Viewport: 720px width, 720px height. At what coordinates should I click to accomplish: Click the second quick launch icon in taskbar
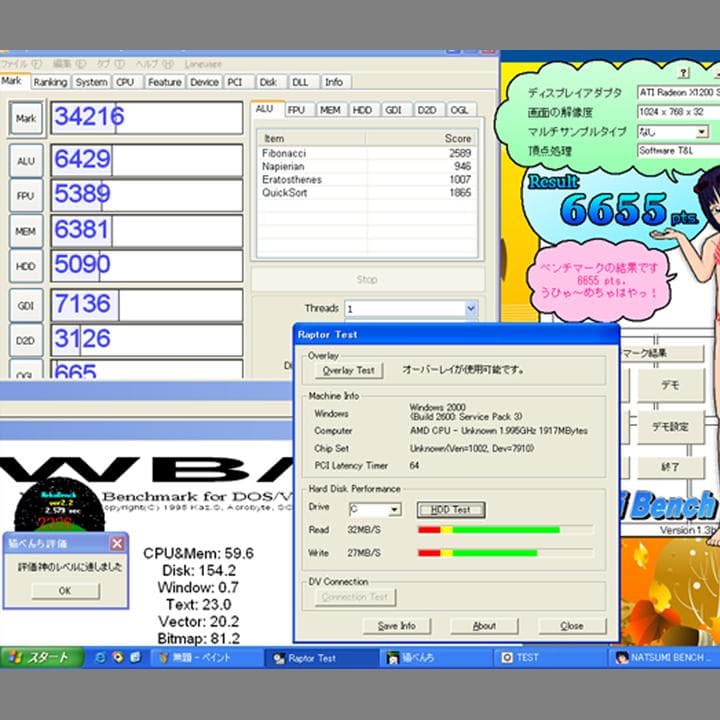pyautogui.click(x=118, y=658)
